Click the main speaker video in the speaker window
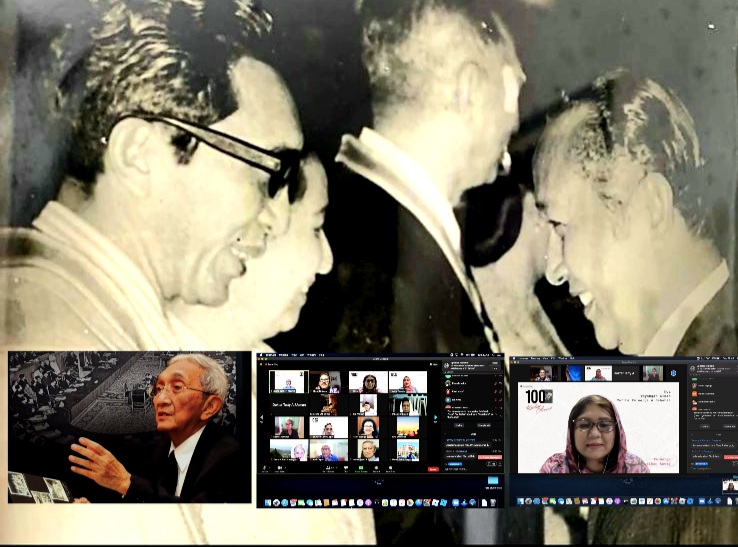 598,427
